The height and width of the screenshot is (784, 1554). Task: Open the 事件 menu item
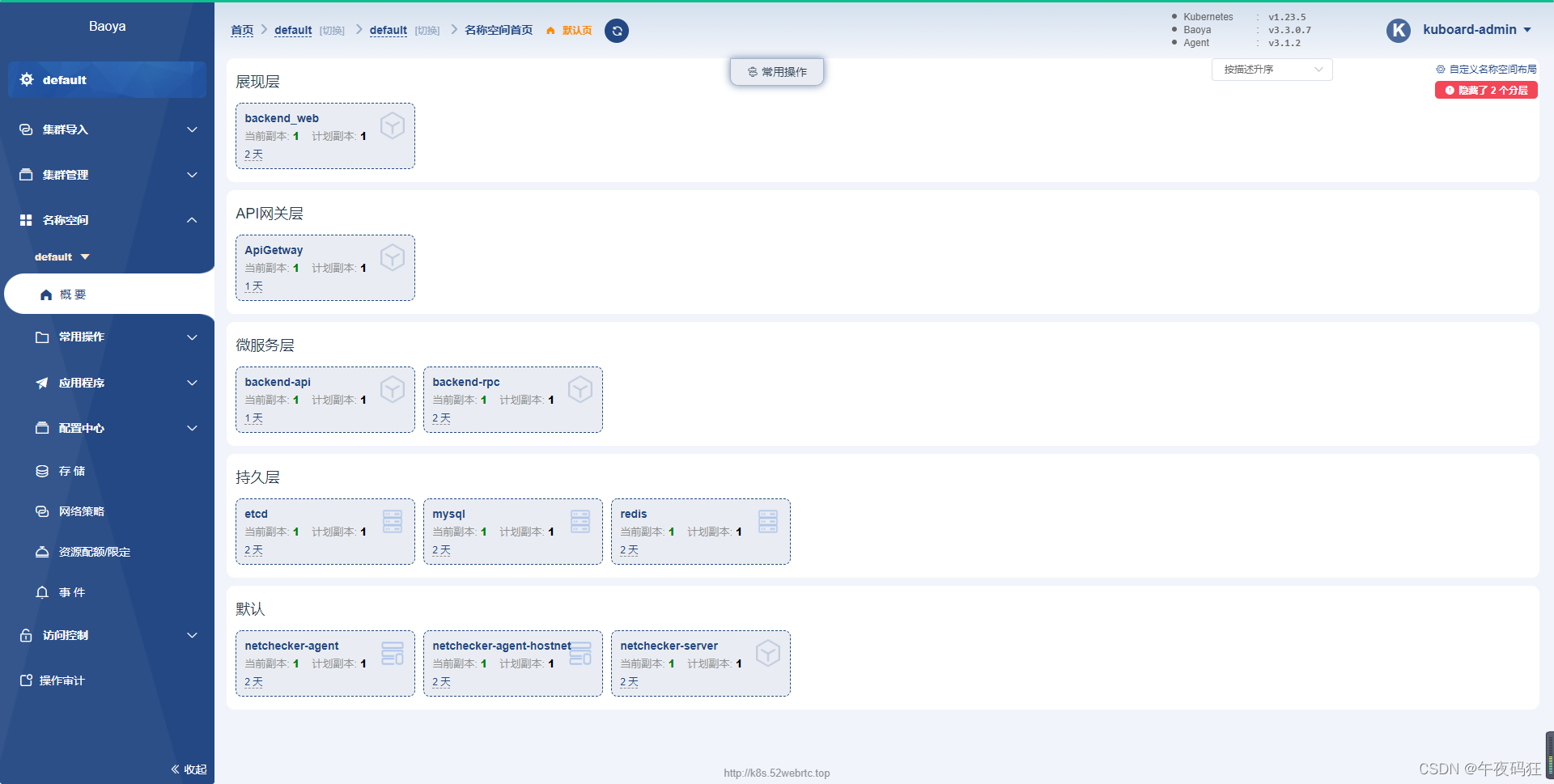[107, 592]
